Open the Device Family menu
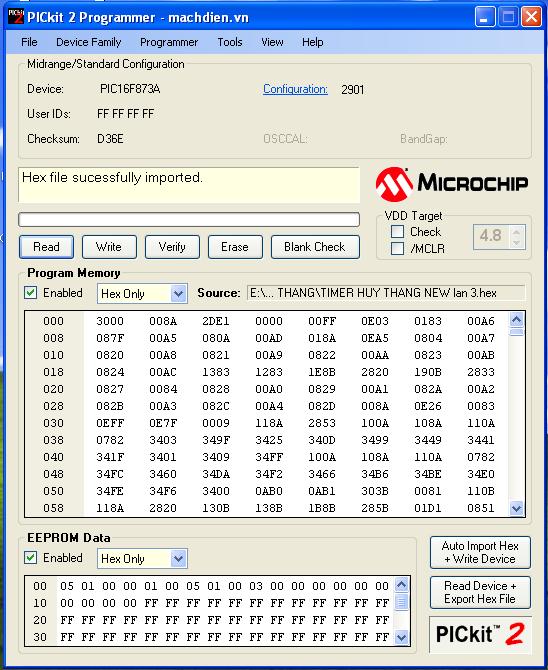 88,42
